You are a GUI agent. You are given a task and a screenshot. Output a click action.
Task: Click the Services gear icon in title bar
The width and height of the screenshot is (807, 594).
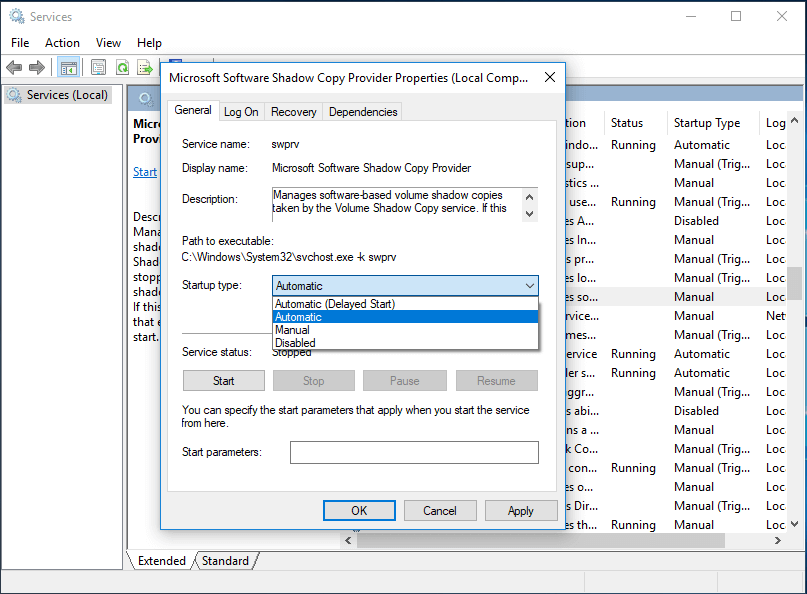click(16, 16)
